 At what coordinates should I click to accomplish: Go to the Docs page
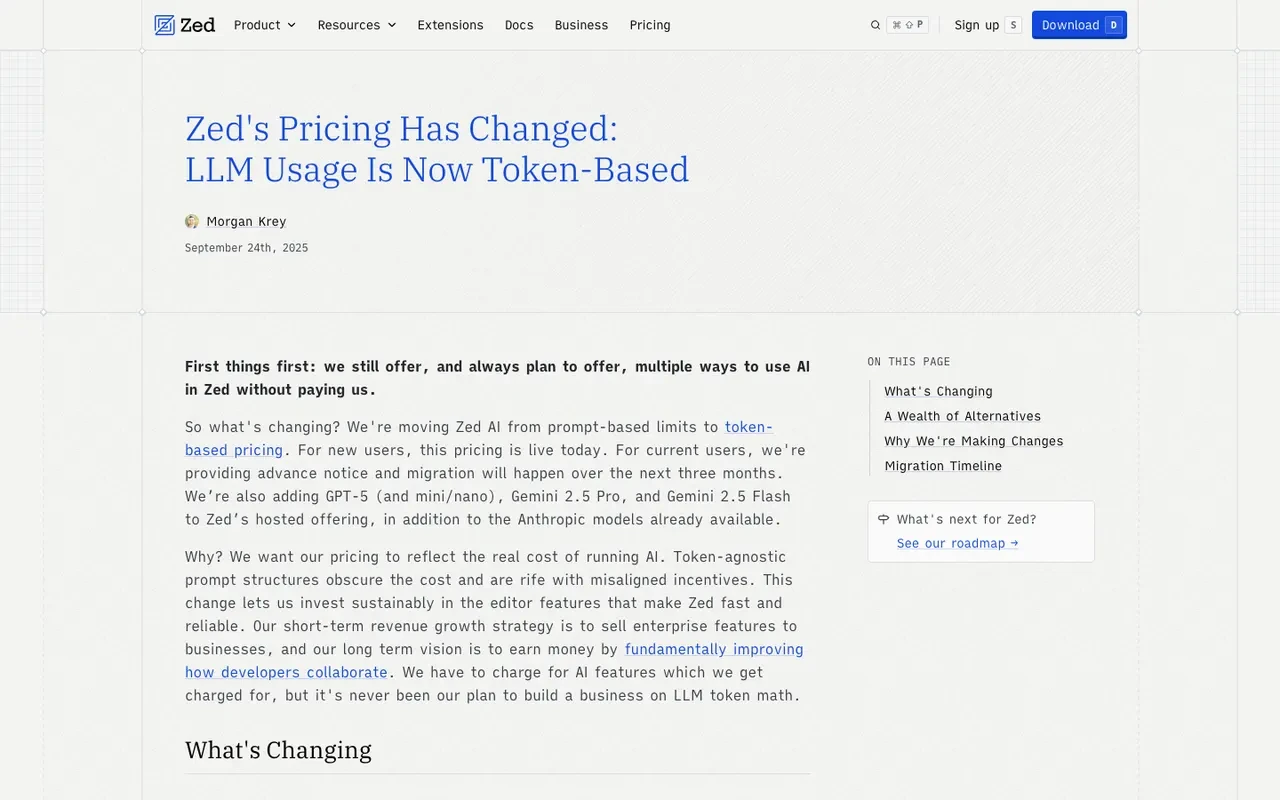click(x=519, y=25)
